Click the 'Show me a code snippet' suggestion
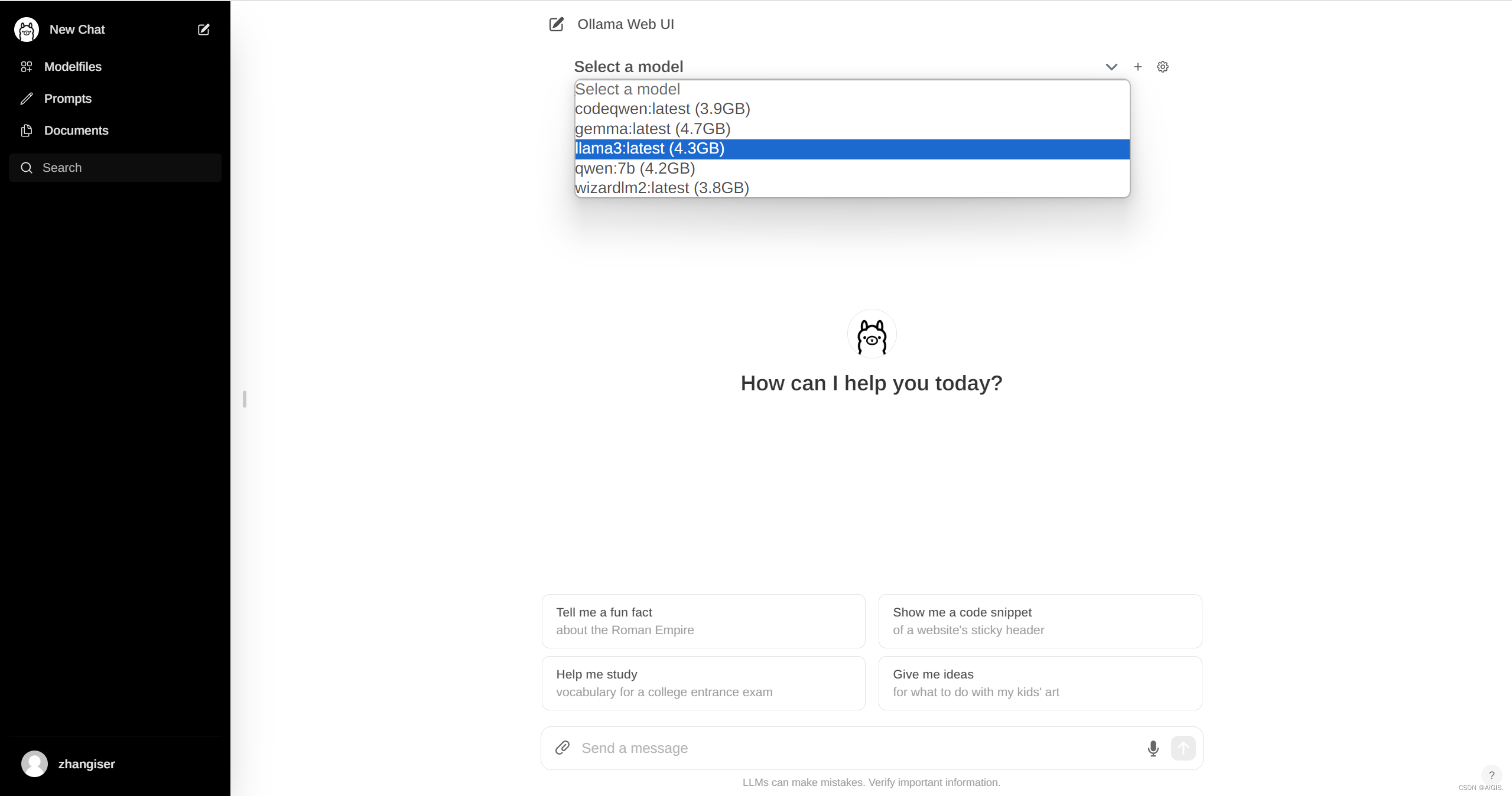1512x796 pixels. [x=1039, y=621]
